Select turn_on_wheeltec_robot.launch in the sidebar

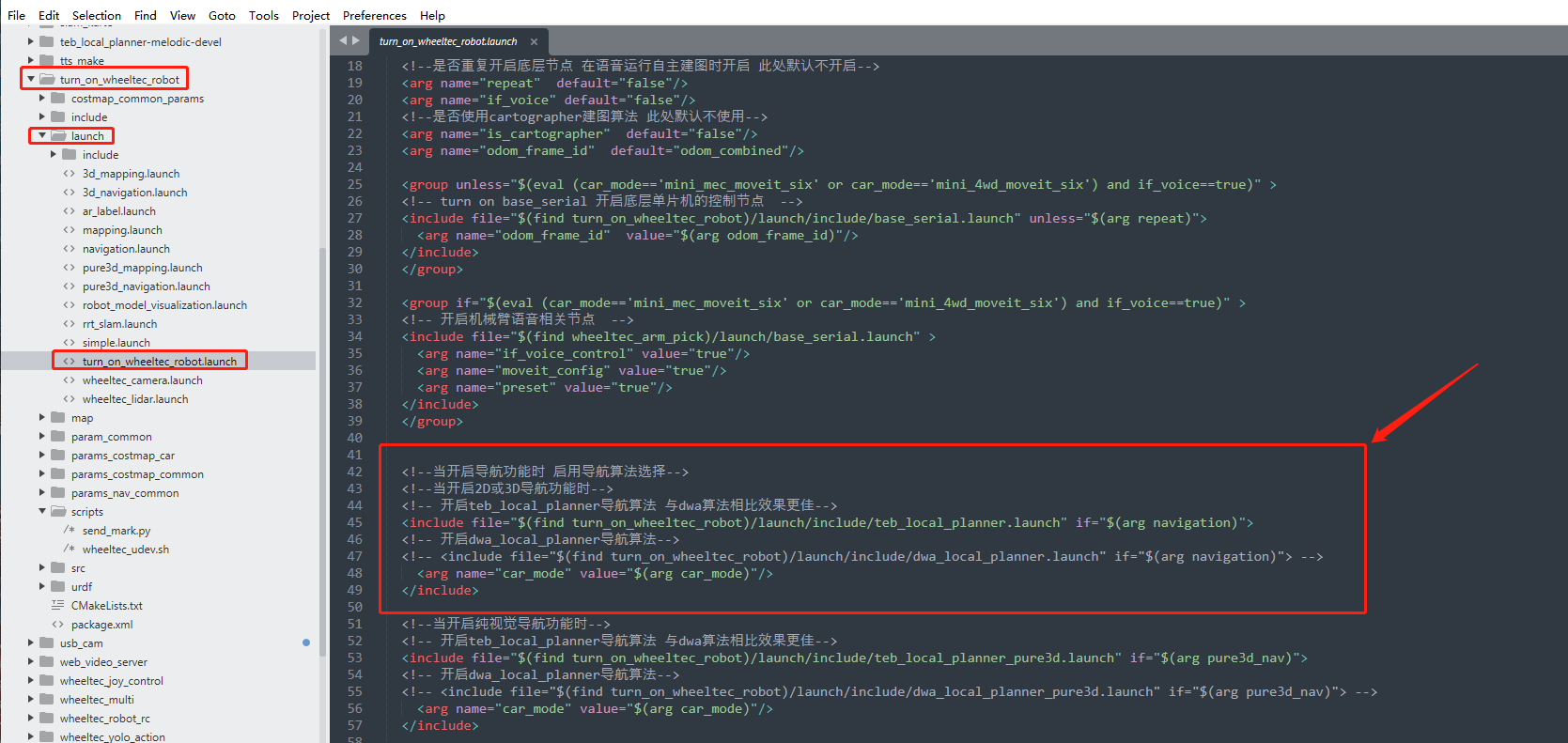[x=160, y=362]
